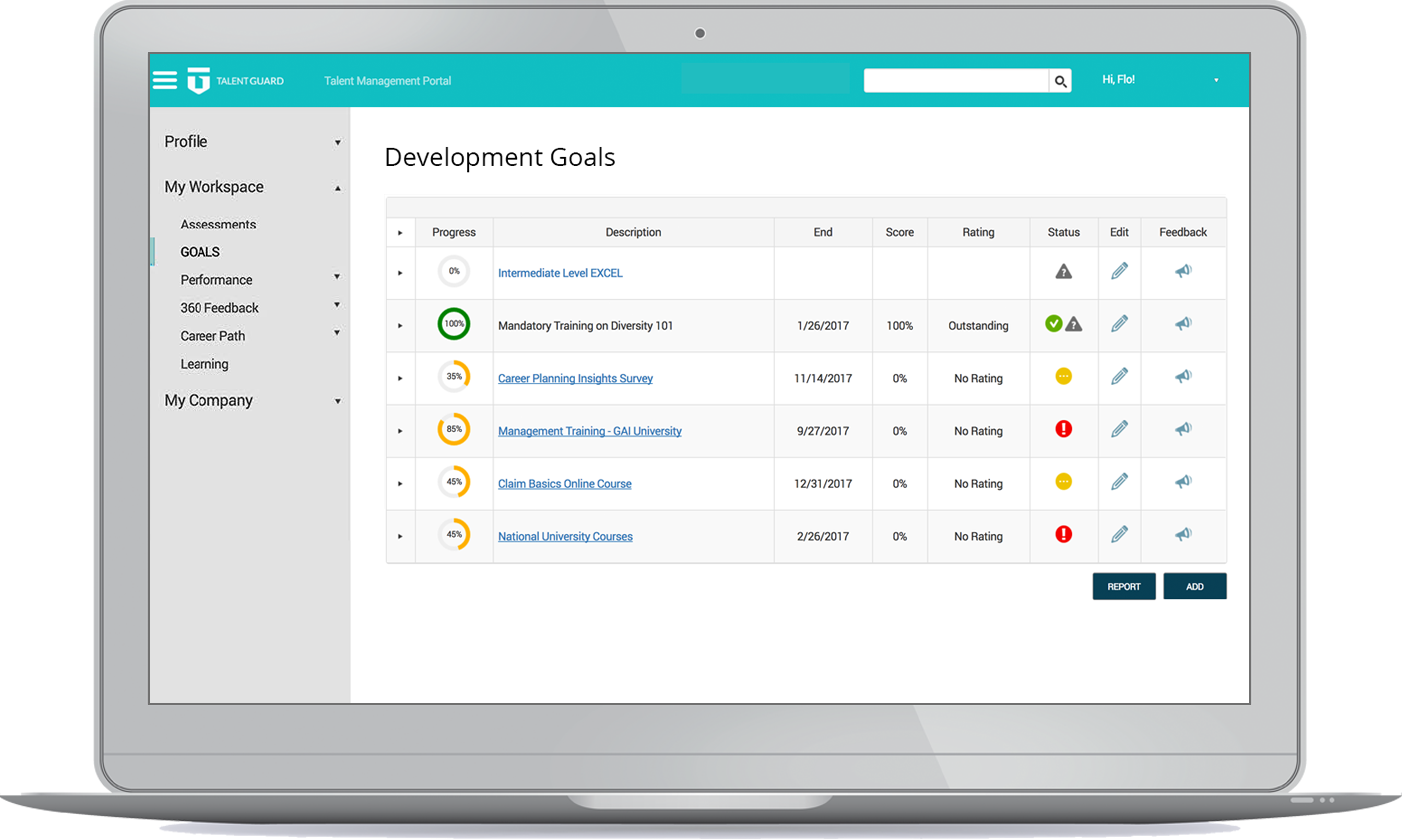Open Learning in the sidebar

pyautogui.click(x=204, y=364)
